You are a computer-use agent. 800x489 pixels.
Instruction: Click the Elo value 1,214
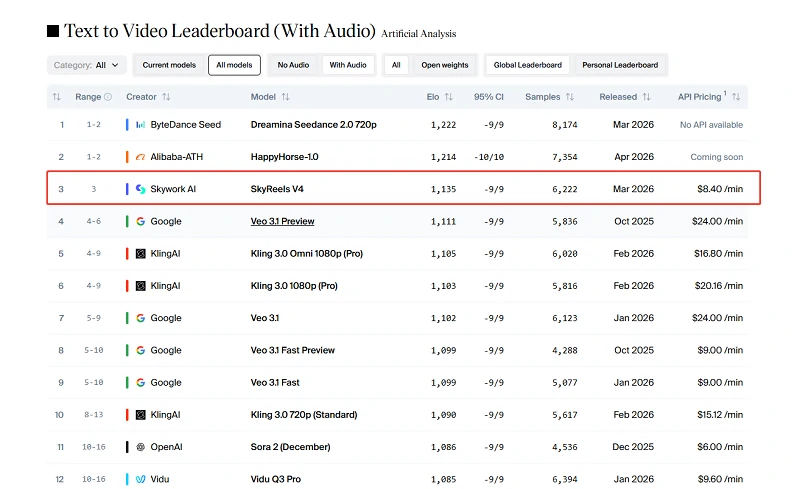(x=443, y=157)
